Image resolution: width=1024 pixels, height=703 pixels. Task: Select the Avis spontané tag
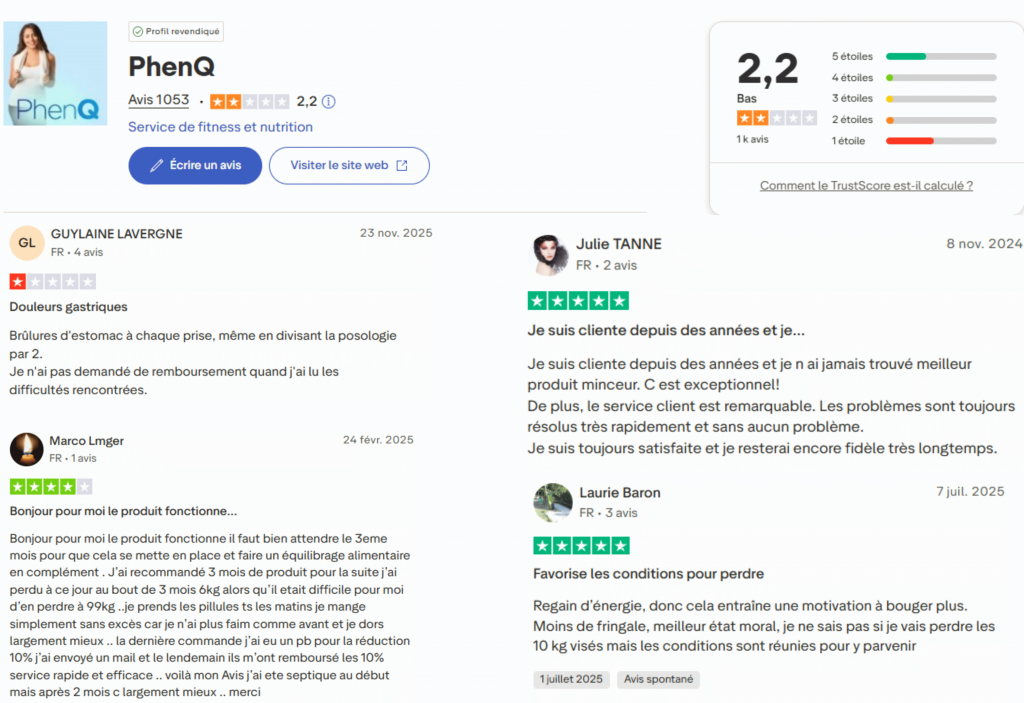(658, 679)
